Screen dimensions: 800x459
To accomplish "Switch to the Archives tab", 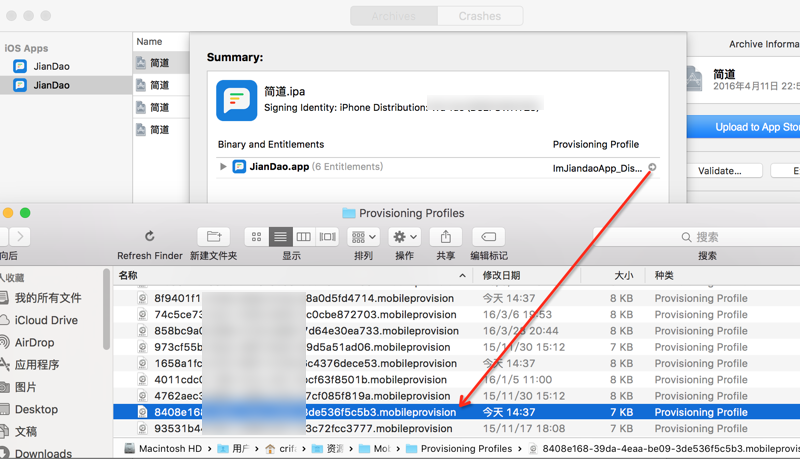I will pos(394,16).
